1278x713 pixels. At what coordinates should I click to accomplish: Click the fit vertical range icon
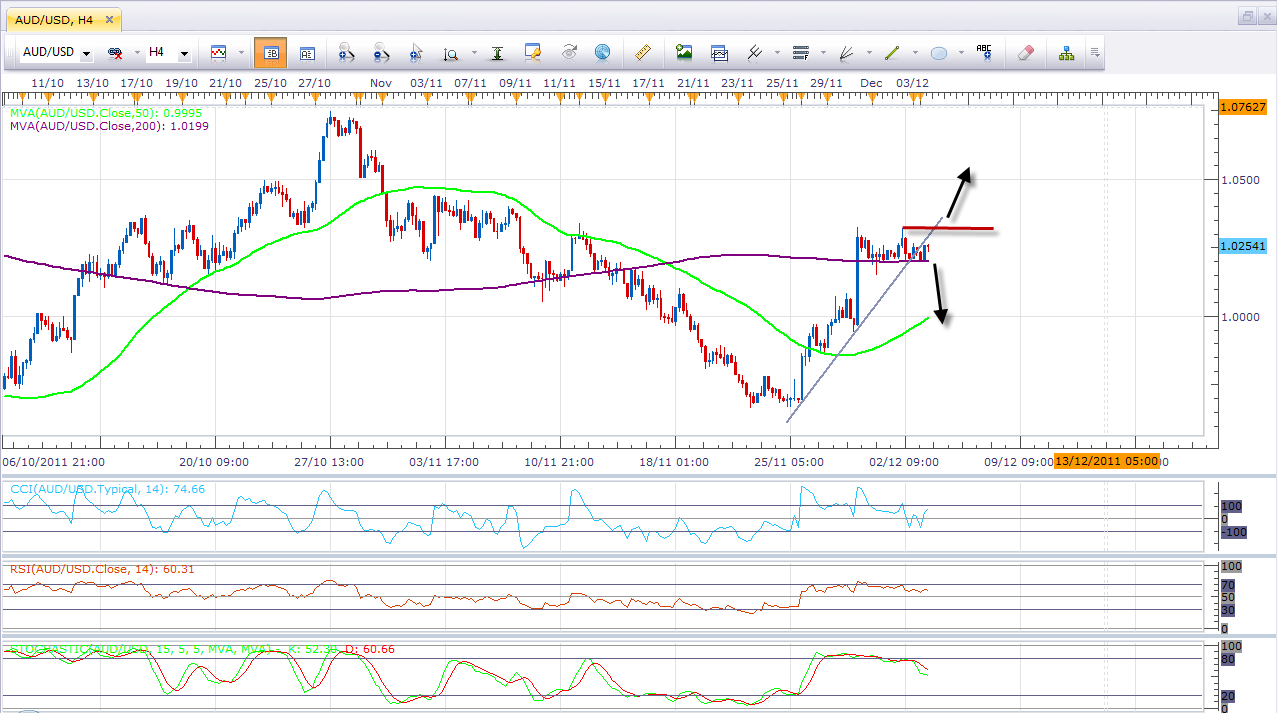[497, 53]
